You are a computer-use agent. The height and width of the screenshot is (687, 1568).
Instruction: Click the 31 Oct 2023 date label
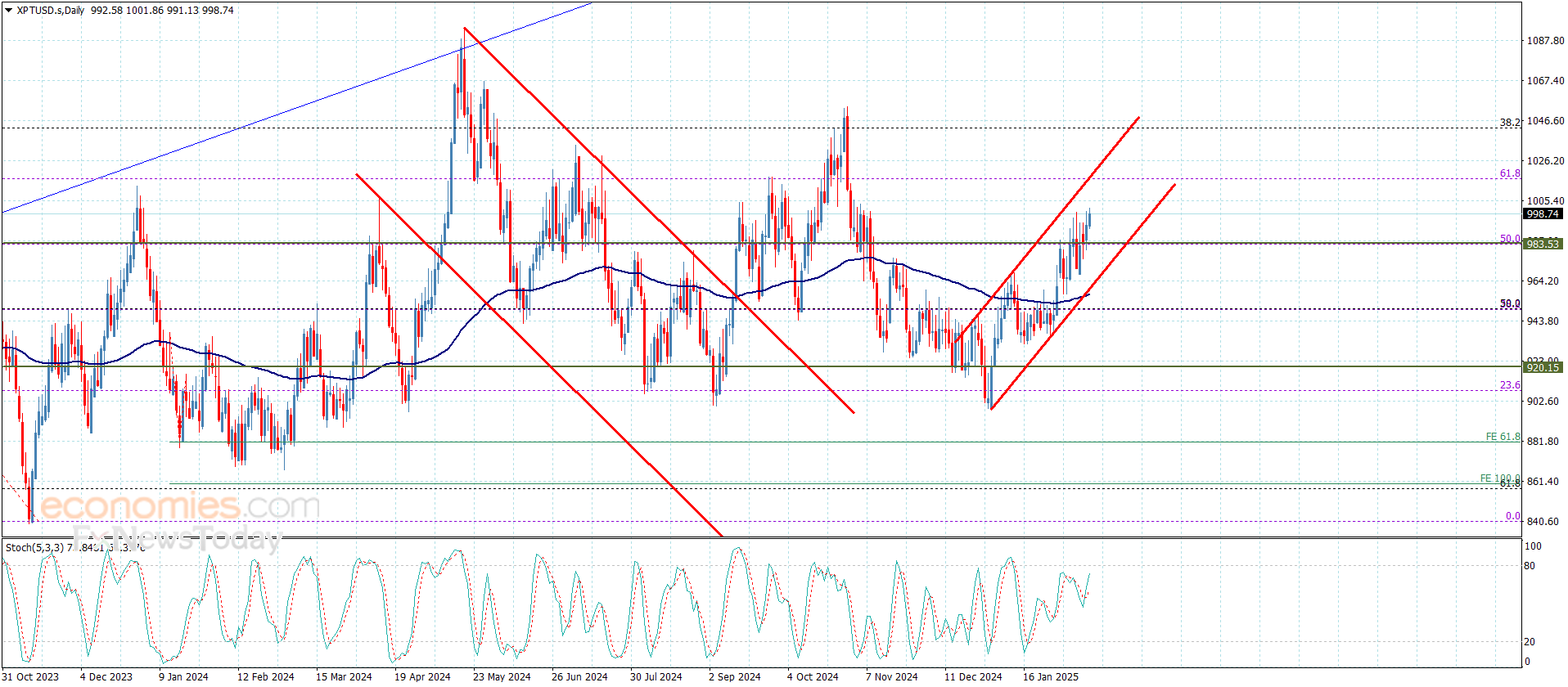pos(31,676)
